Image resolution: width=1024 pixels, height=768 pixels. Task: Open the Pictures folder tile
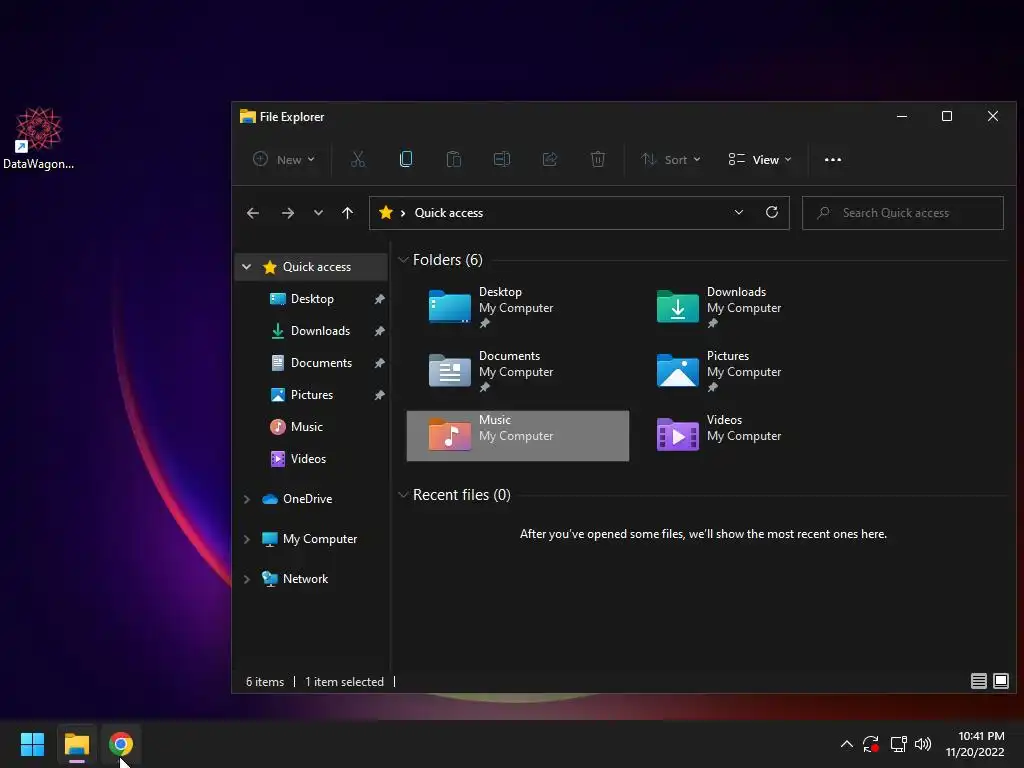coord(745,372)
